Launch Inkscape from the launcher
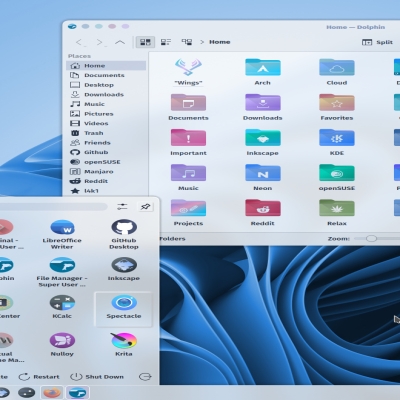400x400 pixels. pos(124,269)
